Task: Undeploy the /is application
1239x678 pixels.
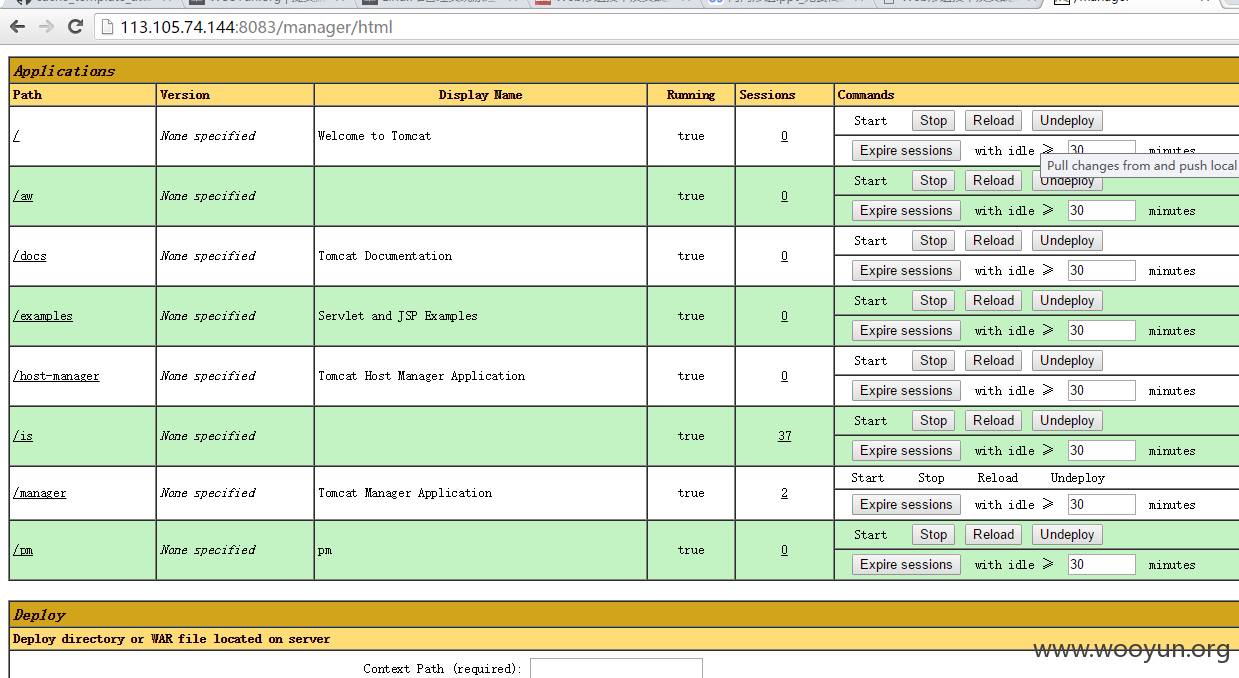Action: click(1067, 420)
